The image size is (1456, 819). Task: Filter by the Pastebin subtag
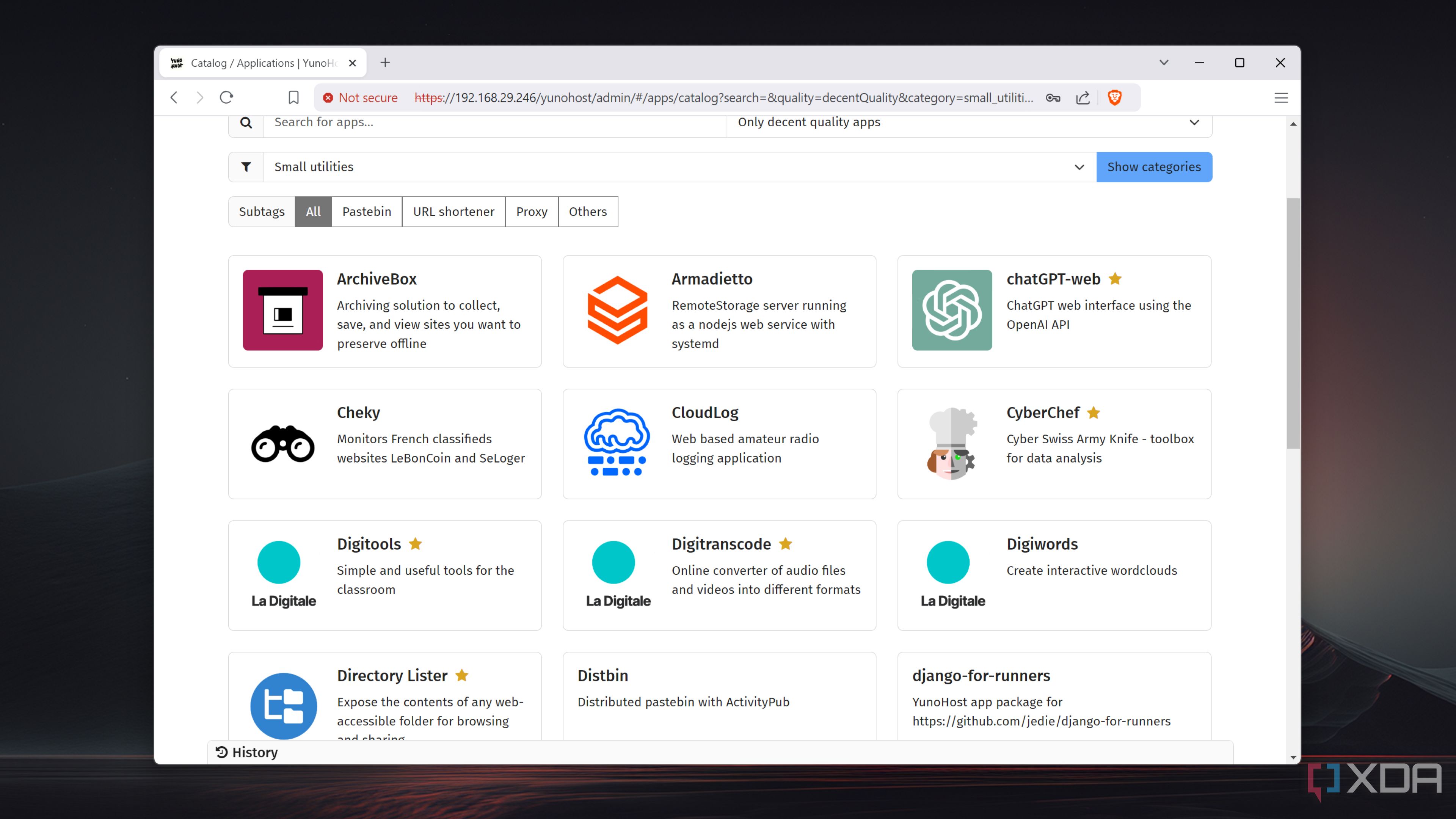pyautogui.click(x=366, y=212)
